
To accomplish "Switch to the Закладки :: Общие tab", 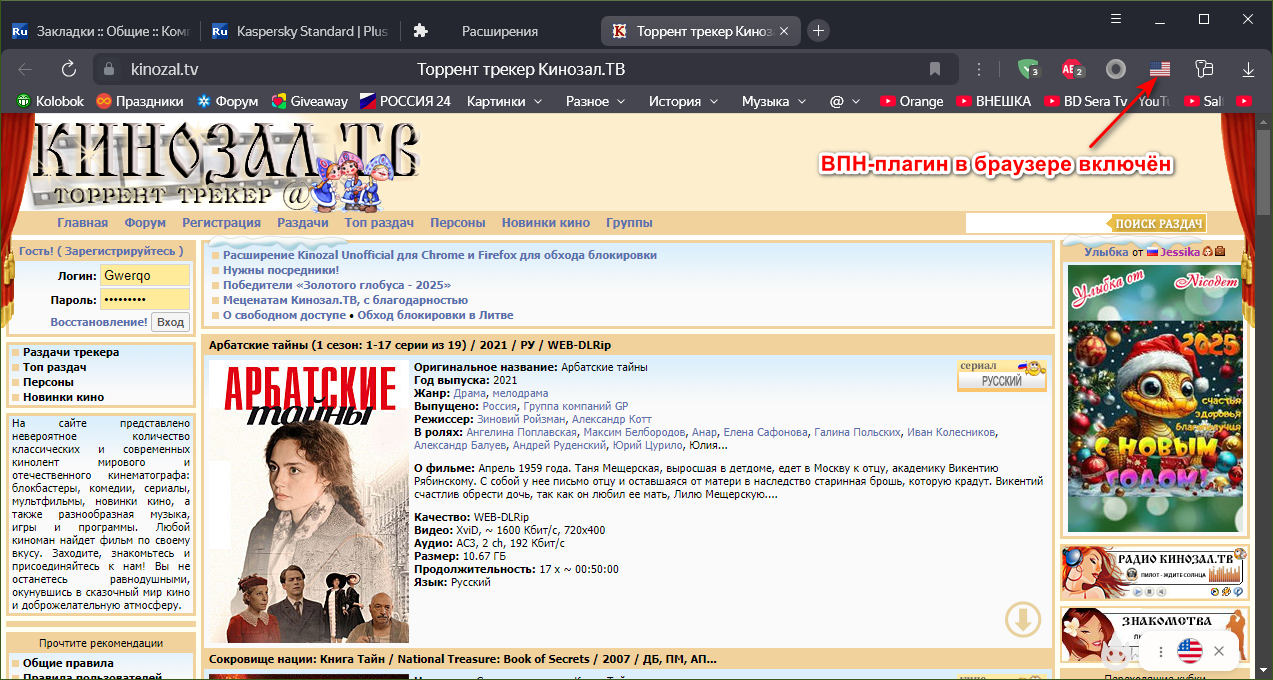I will click(x=100, y=31).
